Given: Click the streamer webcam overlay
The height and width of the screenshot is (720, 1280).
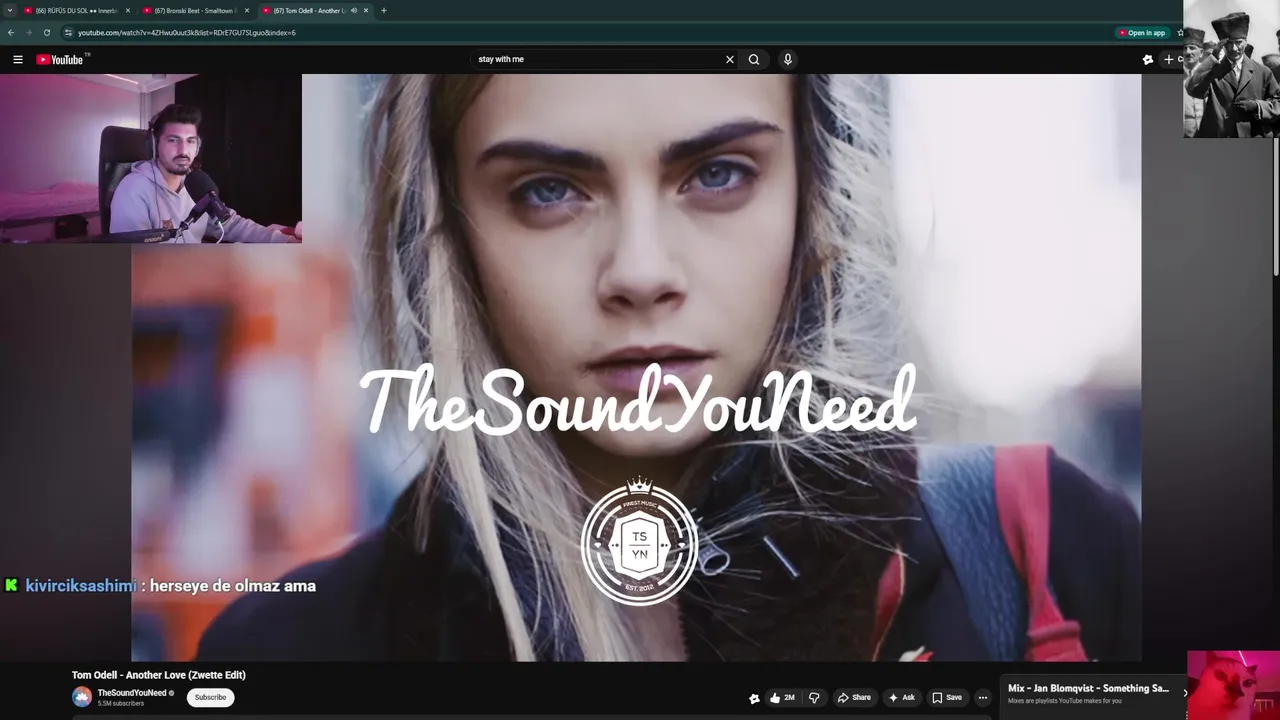Looking at the screenshot, I should tap(151, 158).
